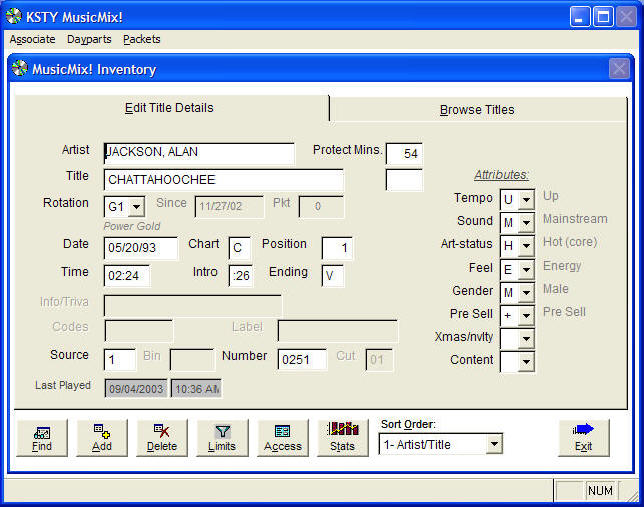Click the NUM indicator in status bar
The image size is (644, 507).
pos(600,491)
